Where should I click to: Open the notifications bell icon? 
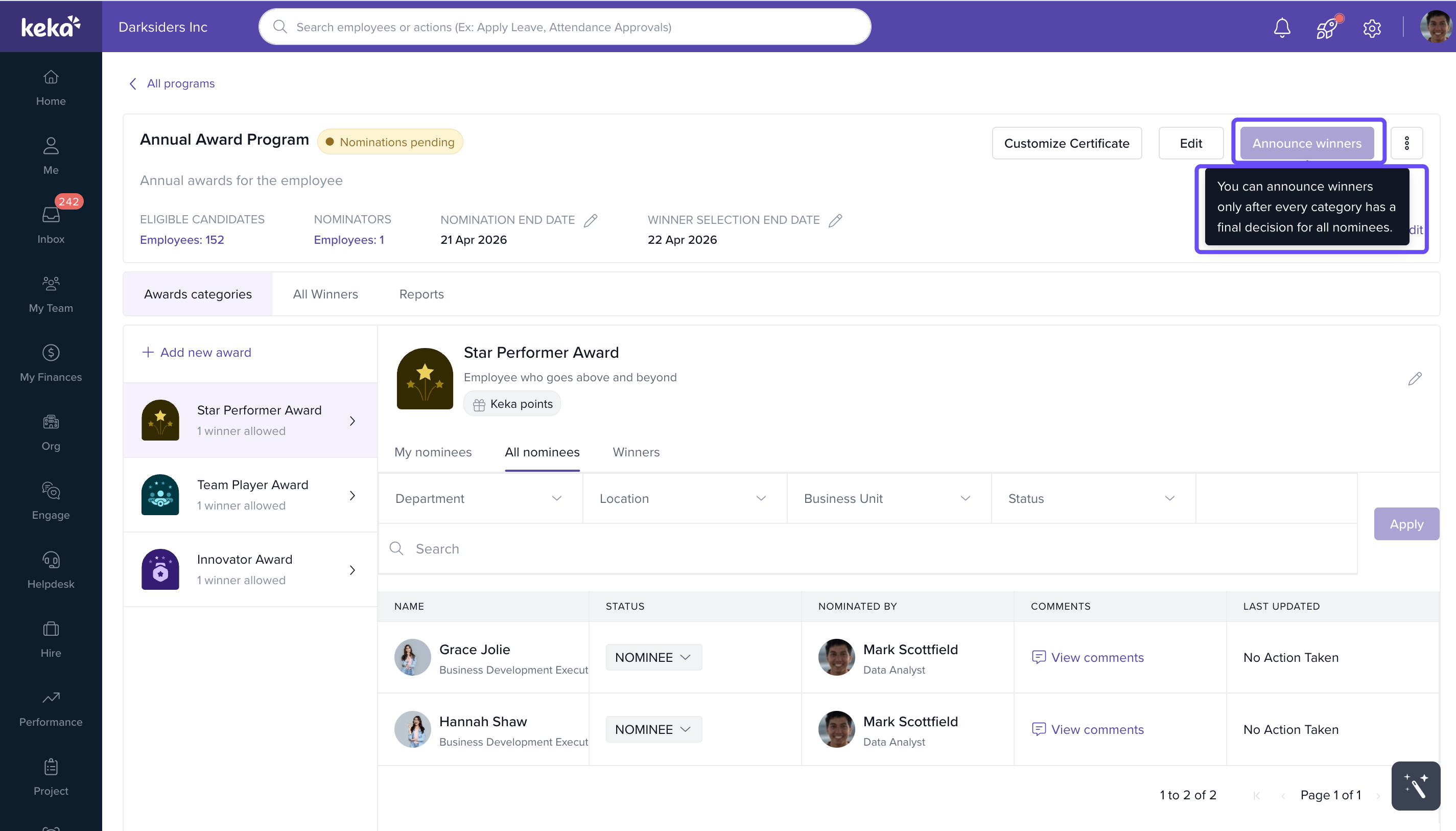click(x=1281, y=27)
